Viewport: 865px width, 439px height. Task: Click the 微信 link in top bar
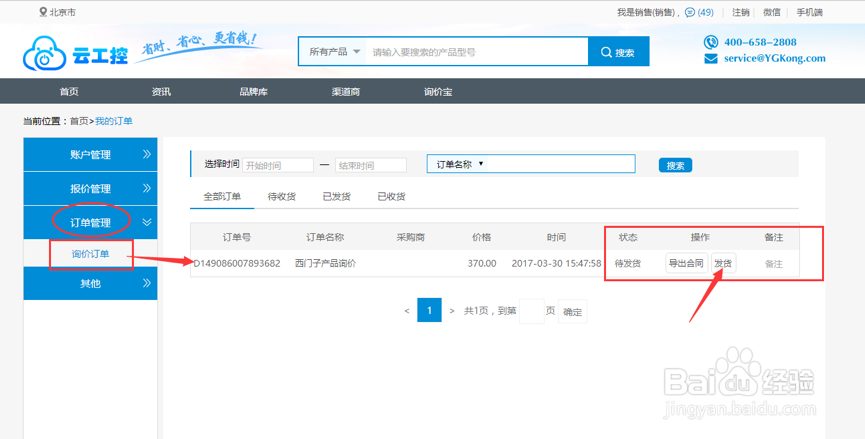[772, 12]
